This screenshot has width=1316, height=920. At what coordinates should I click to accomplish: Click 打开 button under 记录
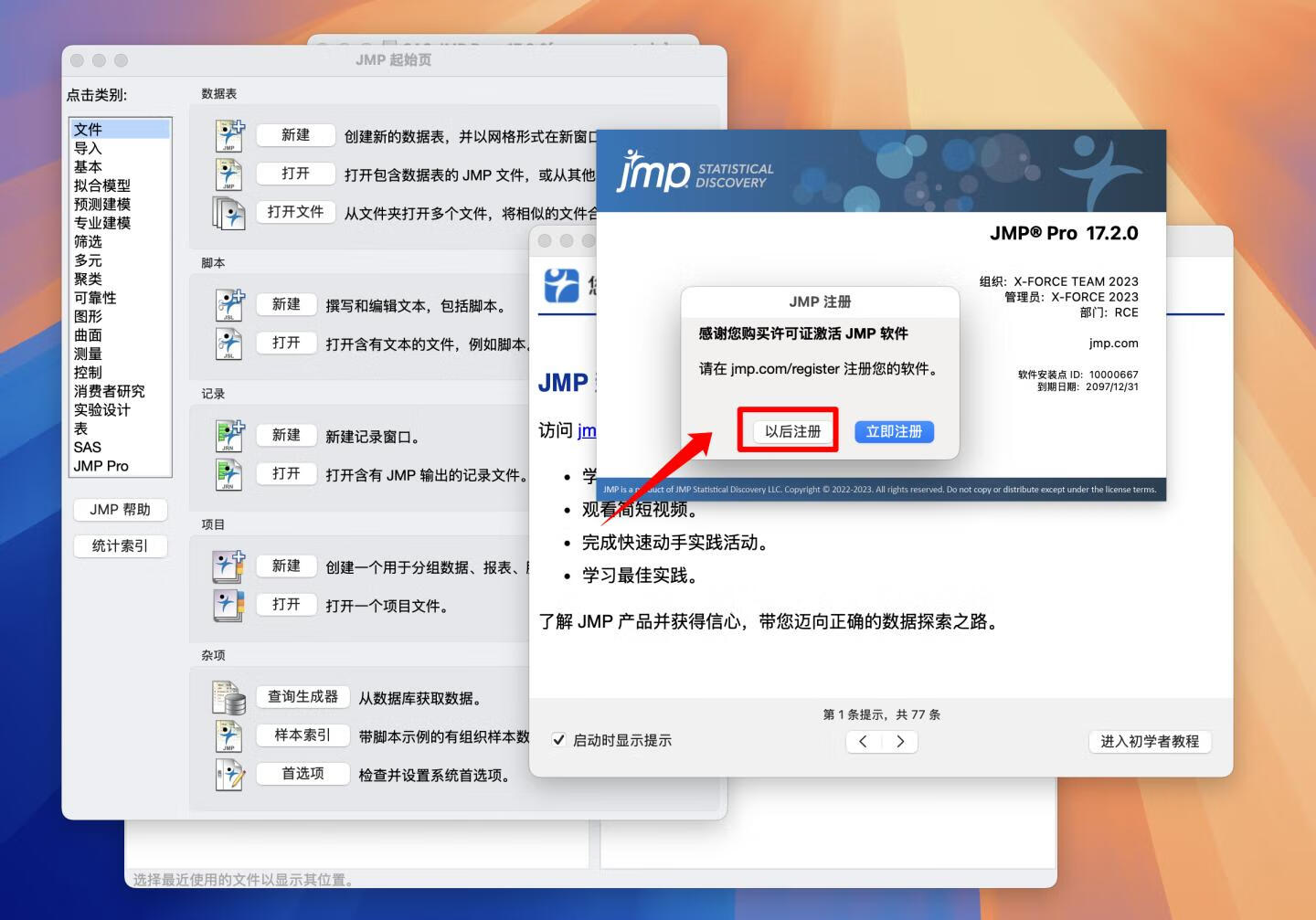[x=286, y=474]
